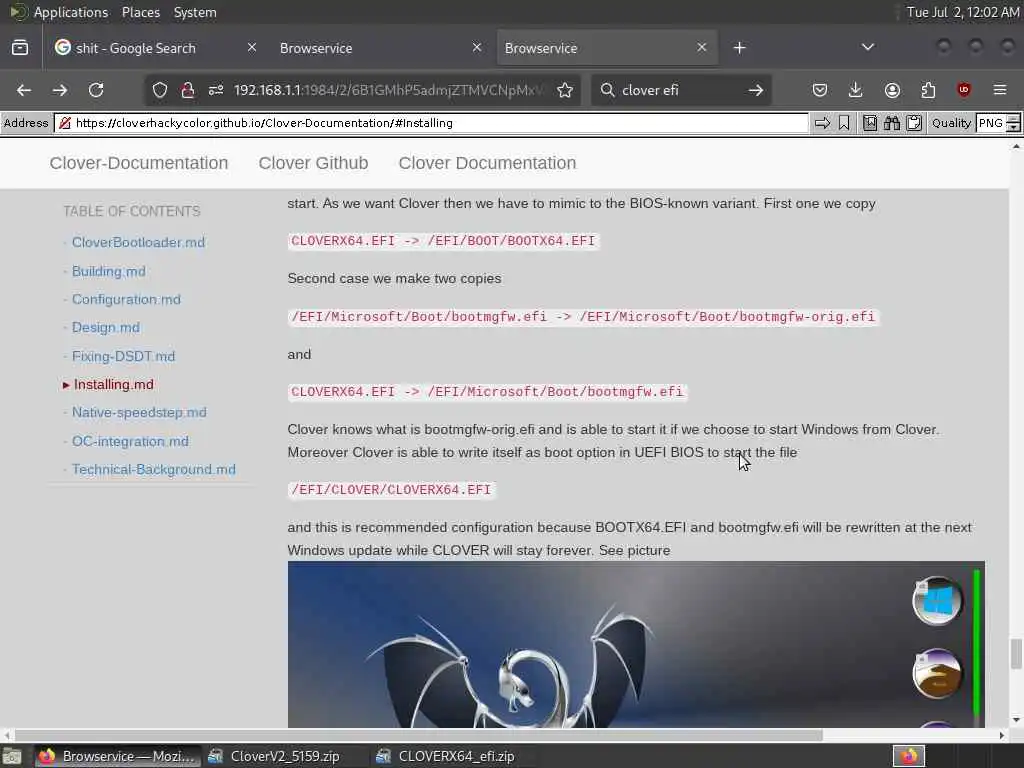The height and width of the screenshot is (768, 1024).
Task: Open Building.md in contents
Action: 108,271
